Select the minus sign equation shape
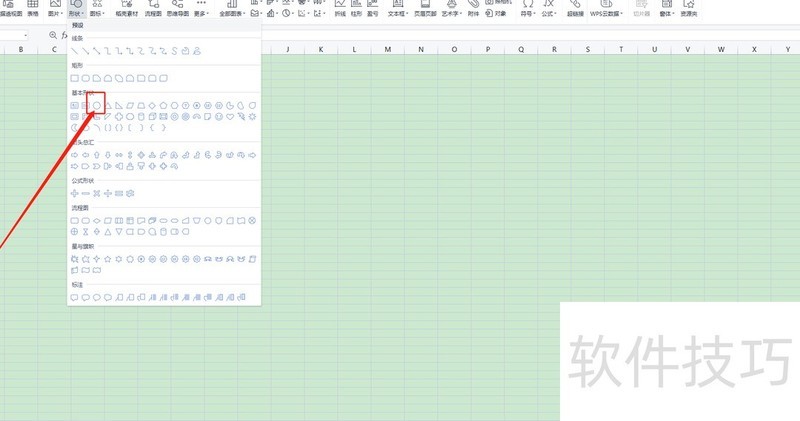 tap(86, 193)
